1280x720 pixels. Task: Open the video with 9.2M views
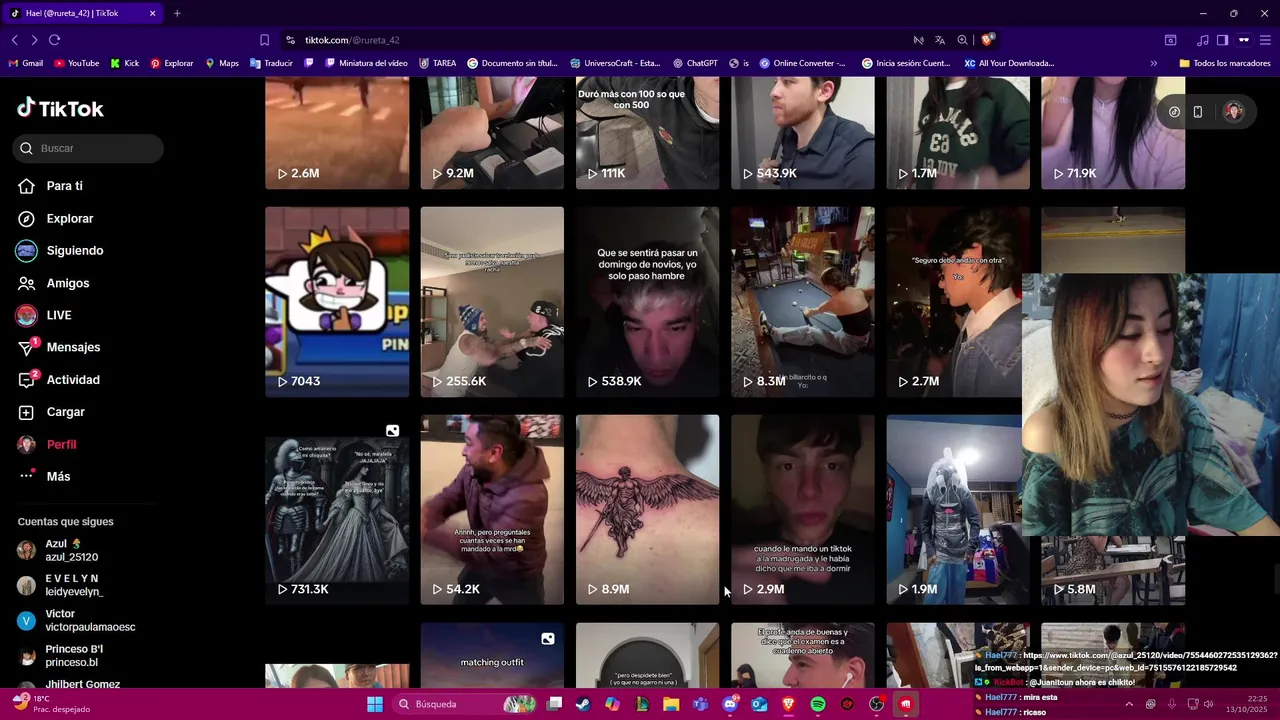click(492, 133)
